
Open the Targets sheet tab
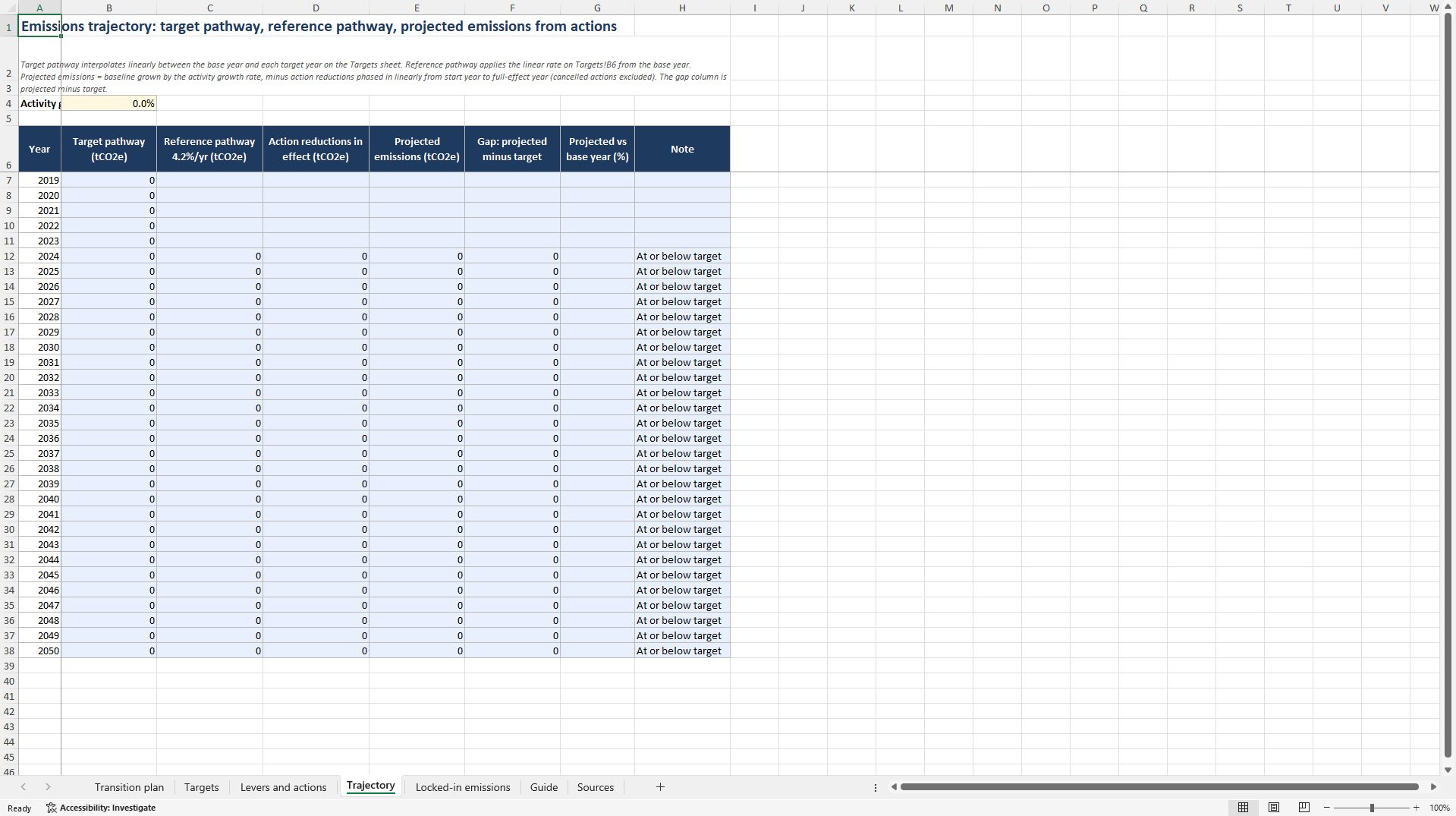click(x=201, y=787)
